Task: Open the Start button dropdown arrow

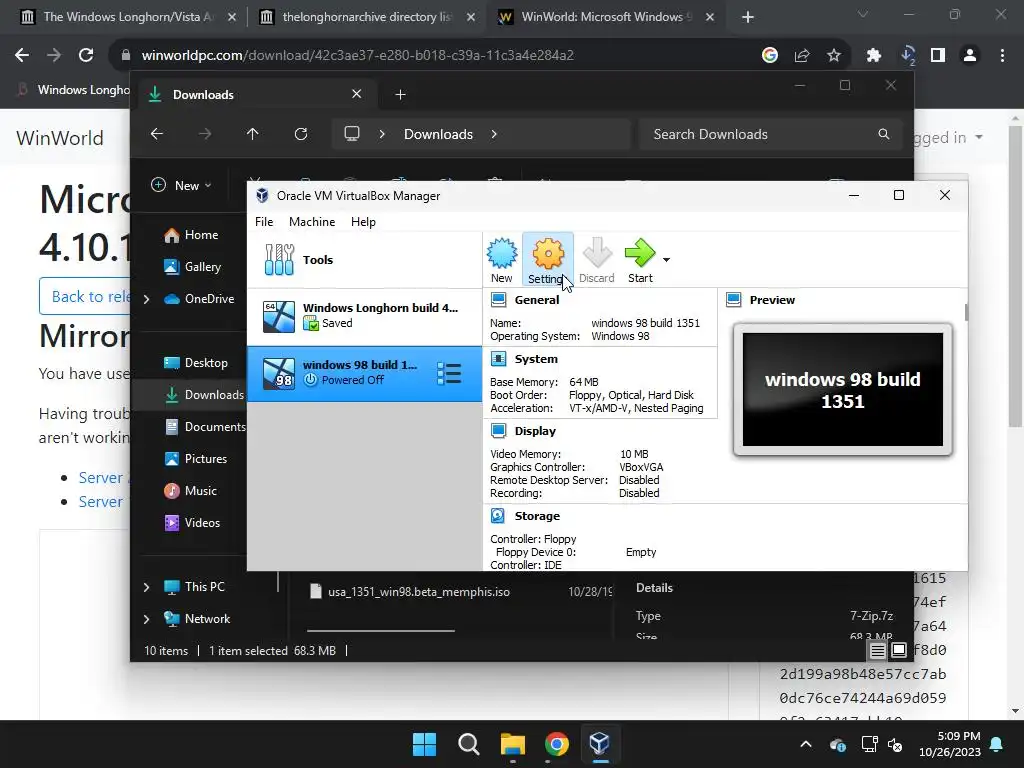Action: pyautogui.click(x=666, y=260)
